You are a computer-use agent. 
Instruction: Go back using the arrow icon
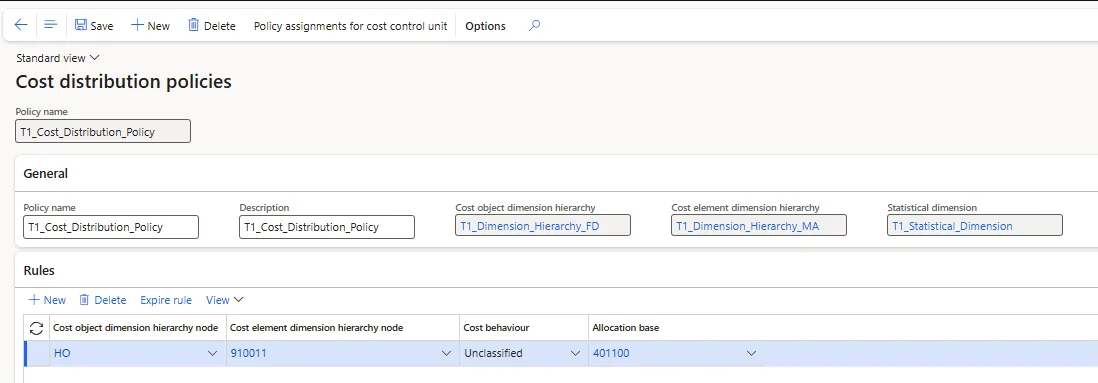[x=21, y=25]
